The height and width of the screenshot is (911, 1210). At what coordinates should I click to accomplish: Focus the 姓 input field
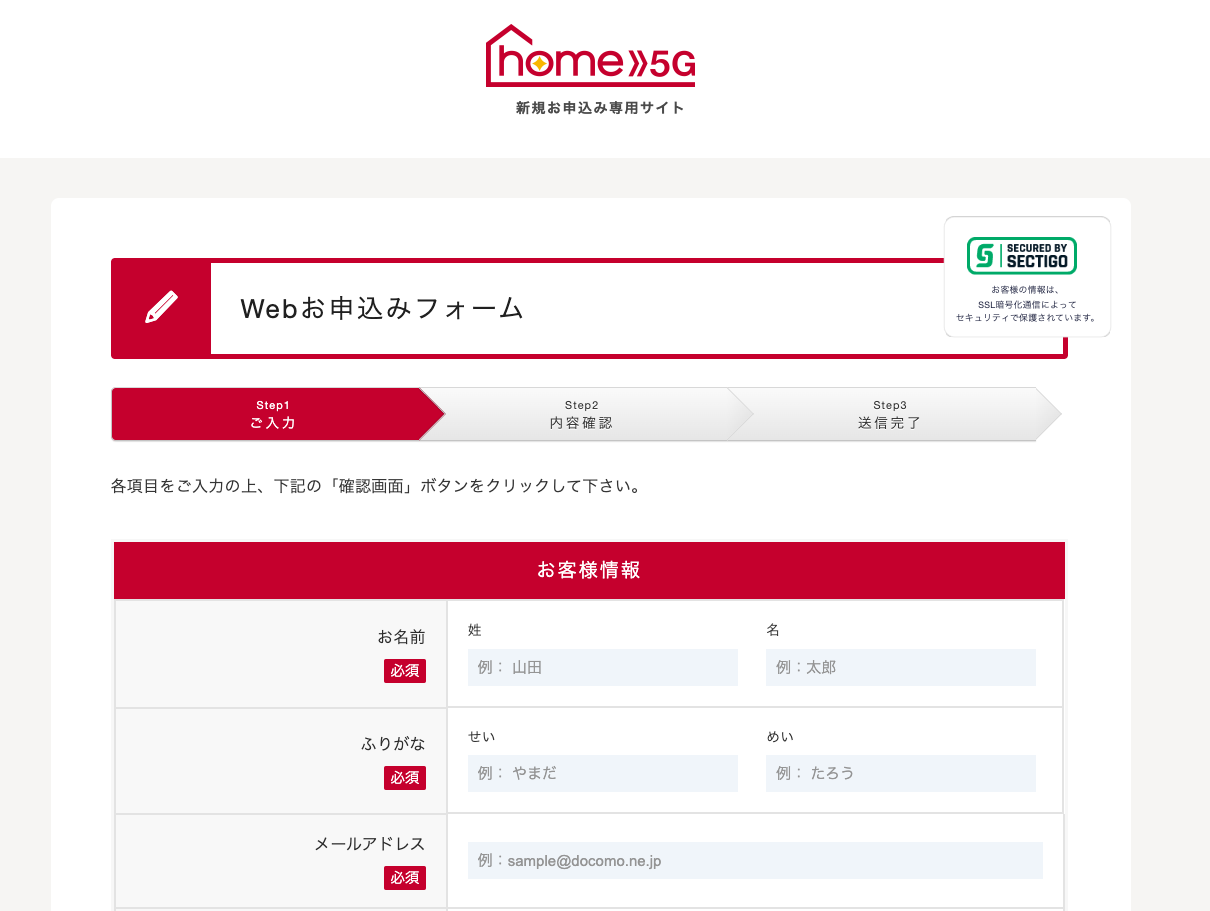pos(603,667)
